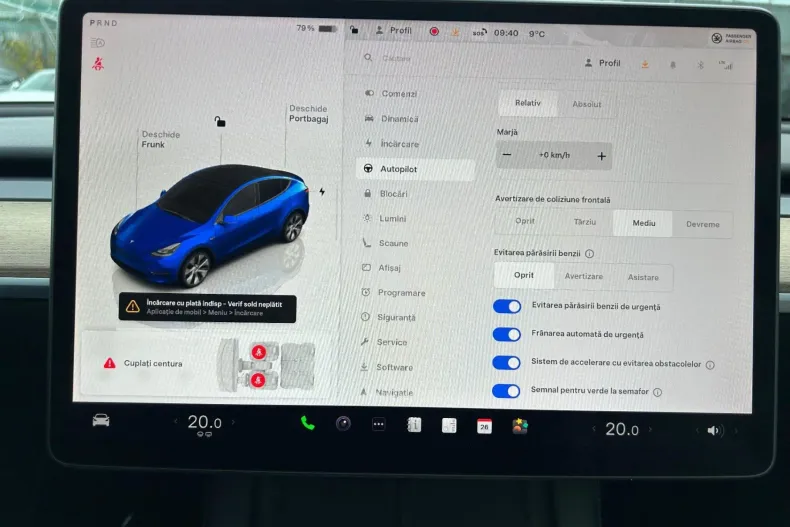Image resolution: width=790 pixels, height=527 pixels.
Task: Open the Scaune menu
Action: click(x=415, y=243)
